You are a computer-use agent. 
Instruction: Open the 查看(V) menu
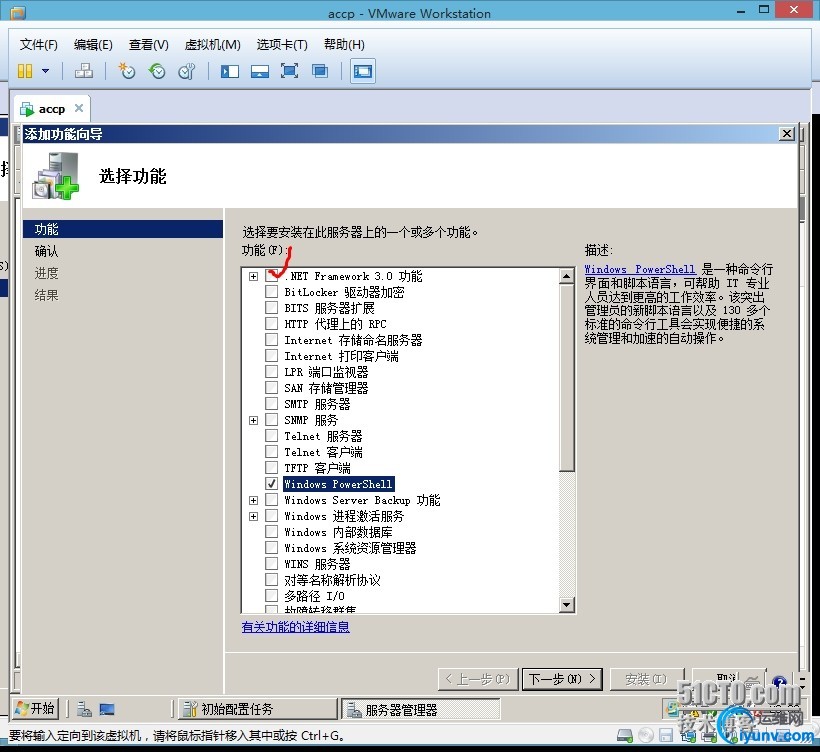click(149, 44)
